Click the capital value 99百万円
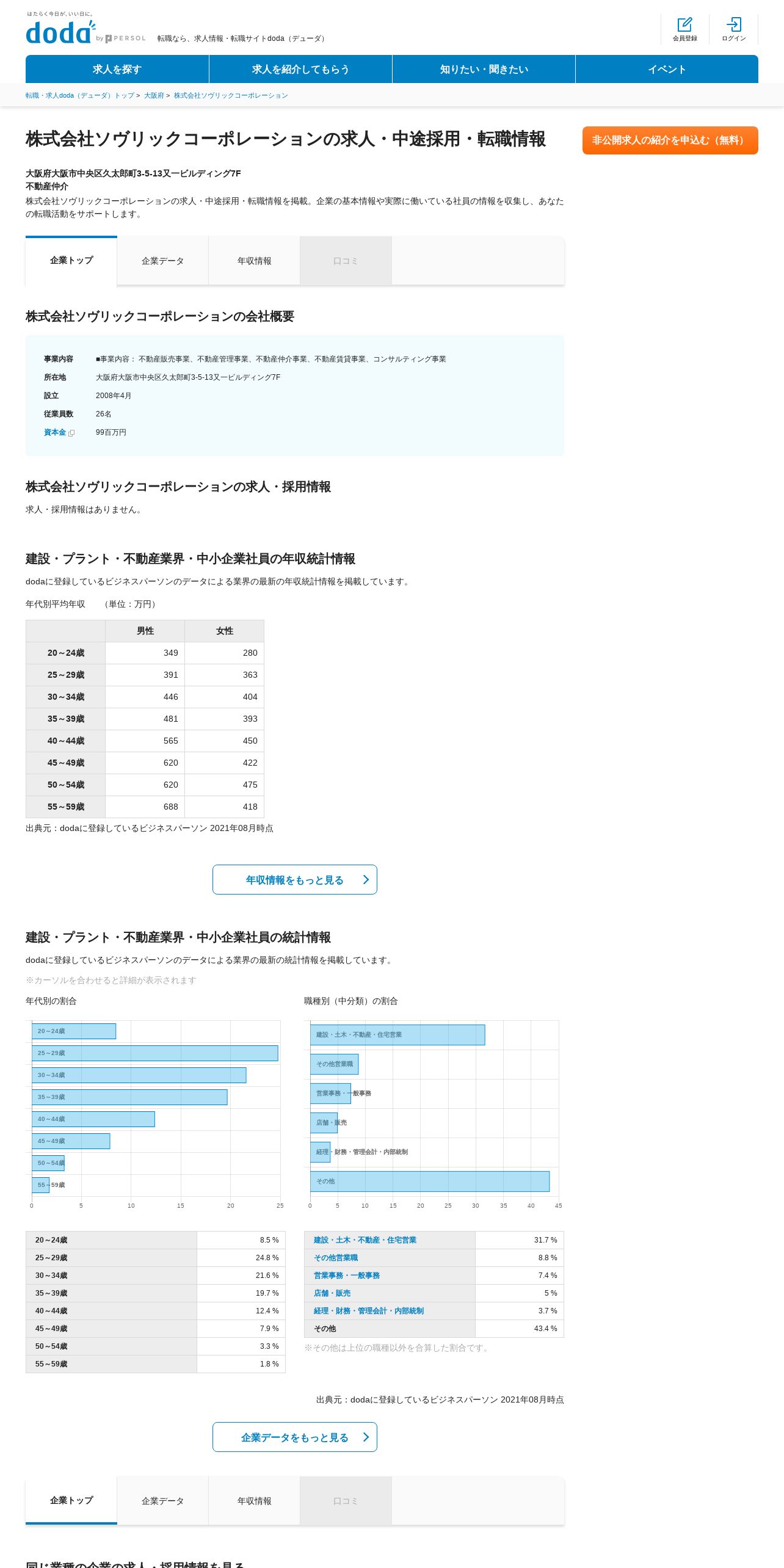 pyautogui.click(x=111, y=432)
